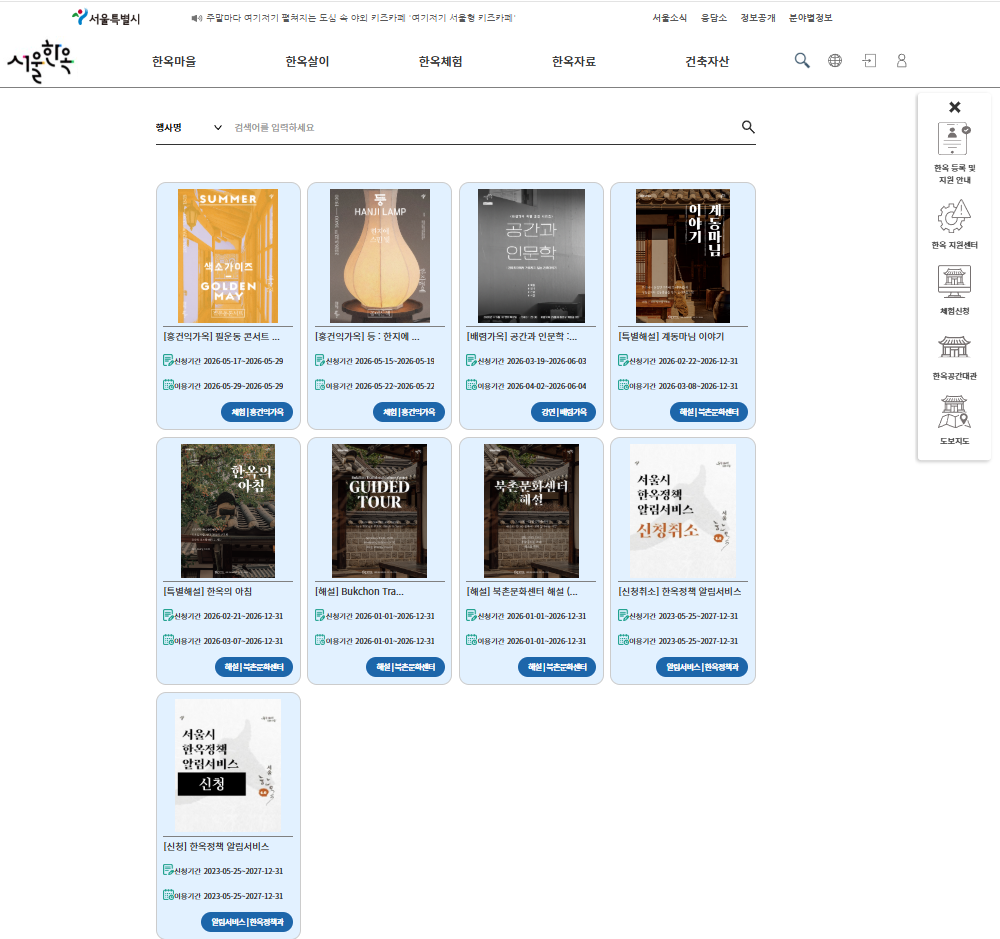This screenshot has width=1000, height=939.
Task: Click the header search magnifier icon
Action: pyautogui.click(x=802, y=61)
